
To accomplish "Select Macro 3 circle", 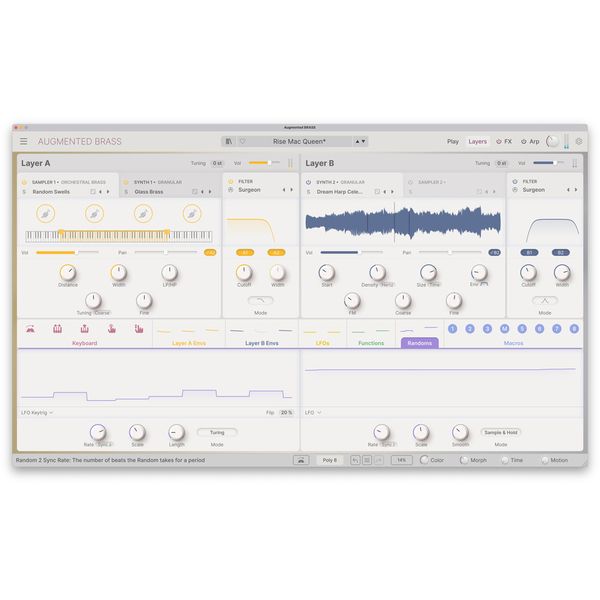I will coord(487,329).
